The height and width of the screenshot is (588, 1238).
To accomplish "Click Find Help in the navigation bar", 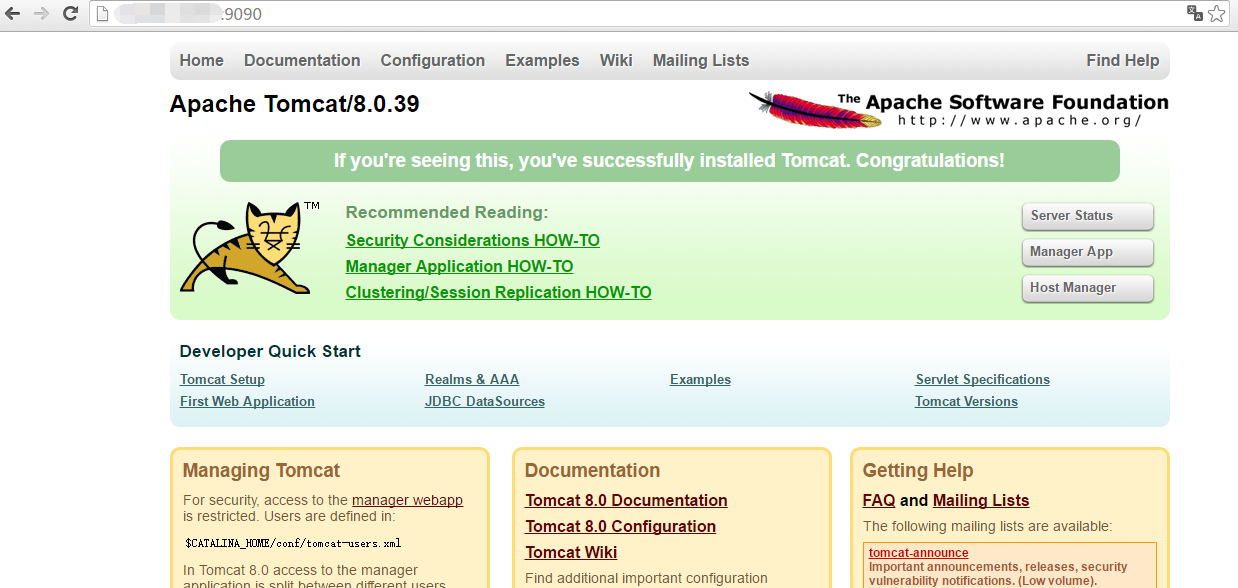I will (1123, 60).
